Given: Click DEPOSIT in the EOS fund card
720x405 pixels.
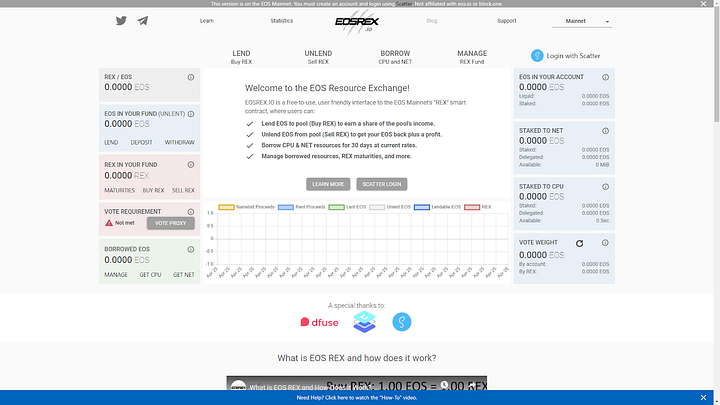Looking at the screenshot, I should (141, 142).
